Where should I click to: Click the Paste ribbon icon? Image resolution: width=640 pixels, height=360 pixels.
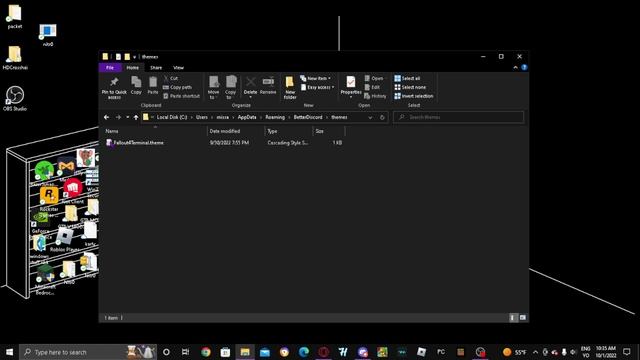(153, 85)
